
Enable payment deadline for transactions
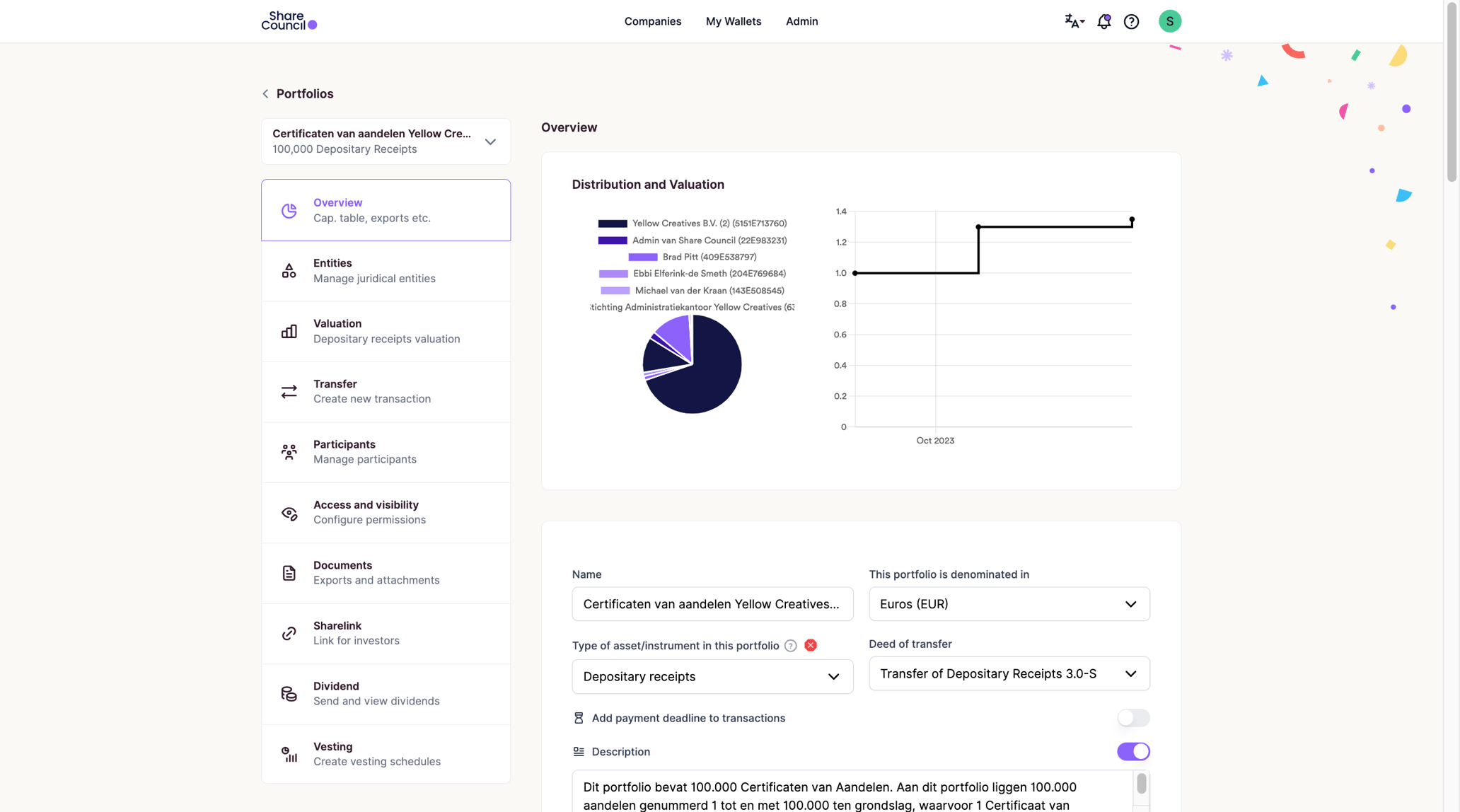(1132, 717)
